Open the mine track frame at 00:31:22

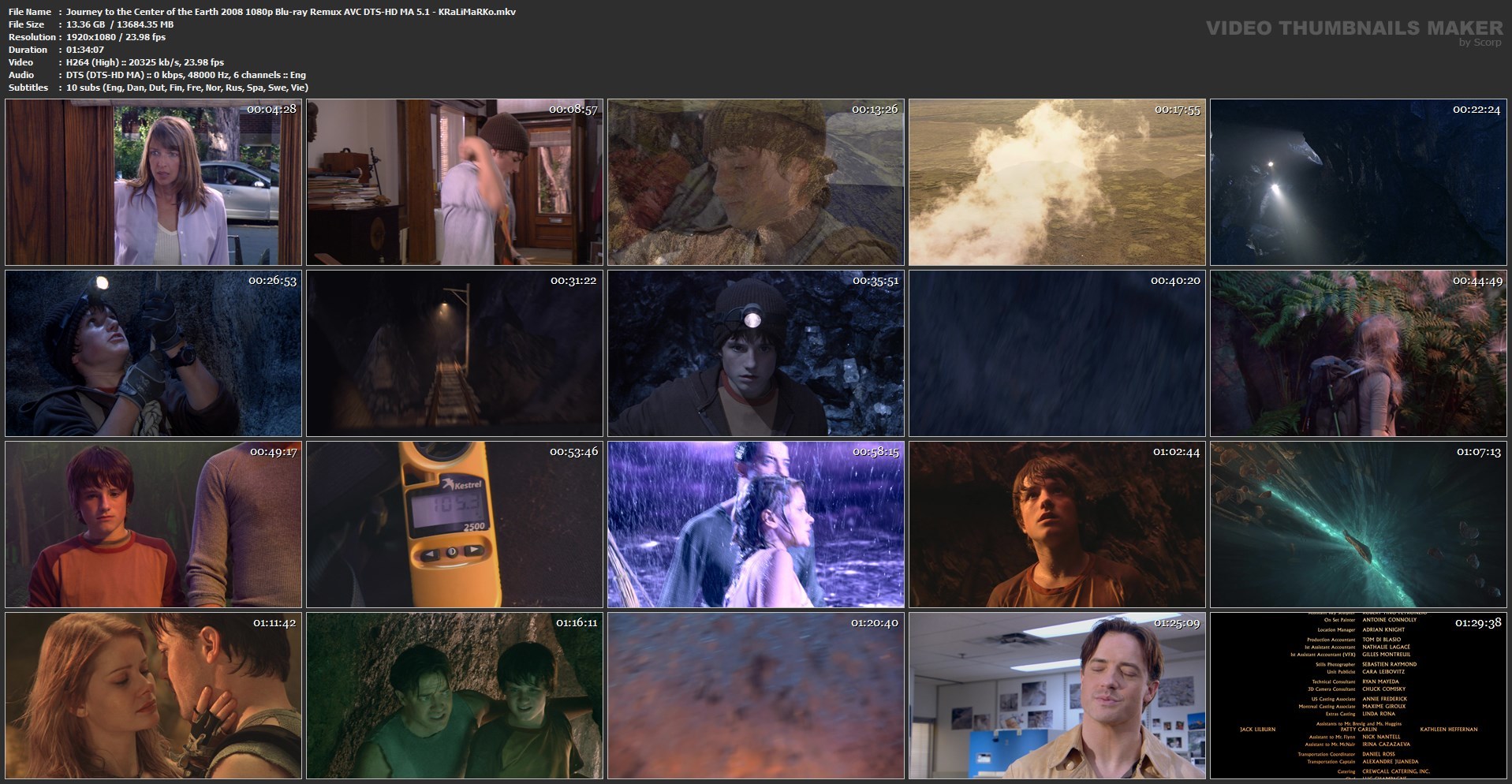click(455, 353)
